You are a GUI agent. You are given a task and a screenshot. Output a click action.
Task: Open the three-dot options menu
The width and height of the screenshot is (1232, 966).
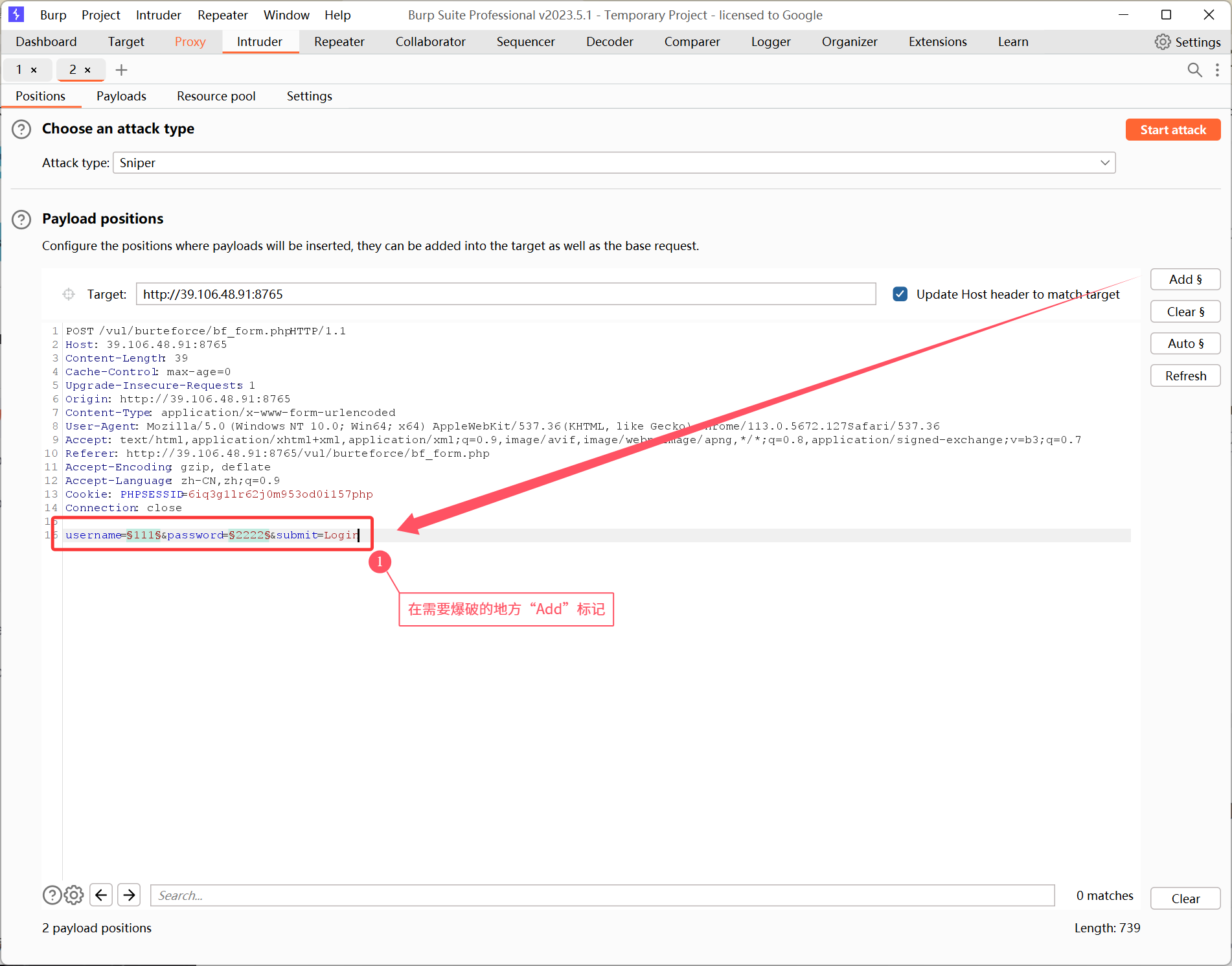tap(1218, 70)
